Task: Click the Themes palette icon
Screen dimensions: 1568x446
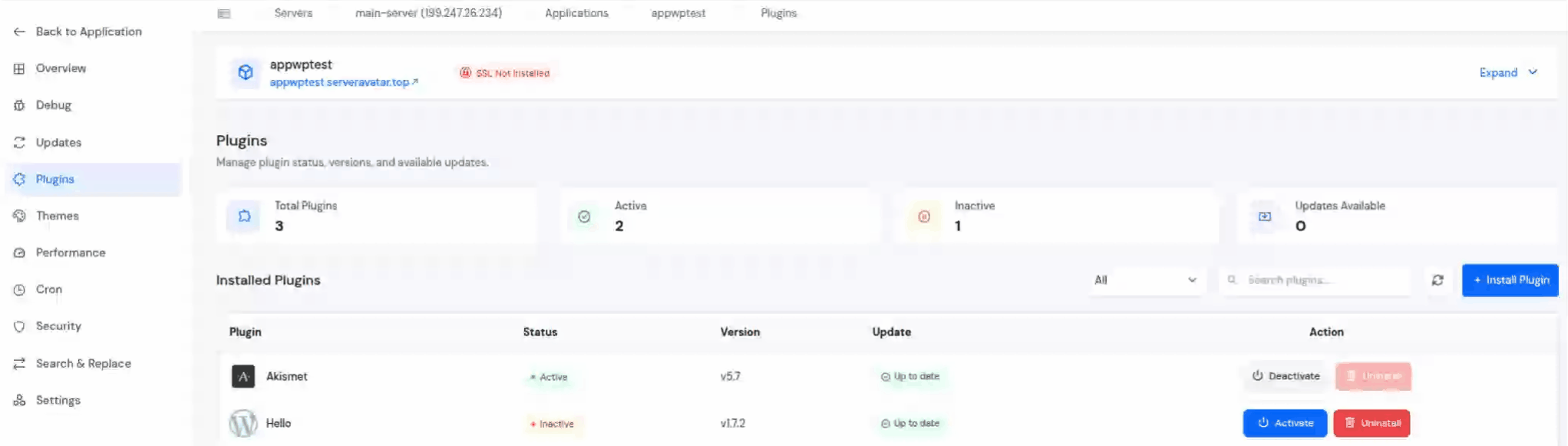Action: click(19, 216)
